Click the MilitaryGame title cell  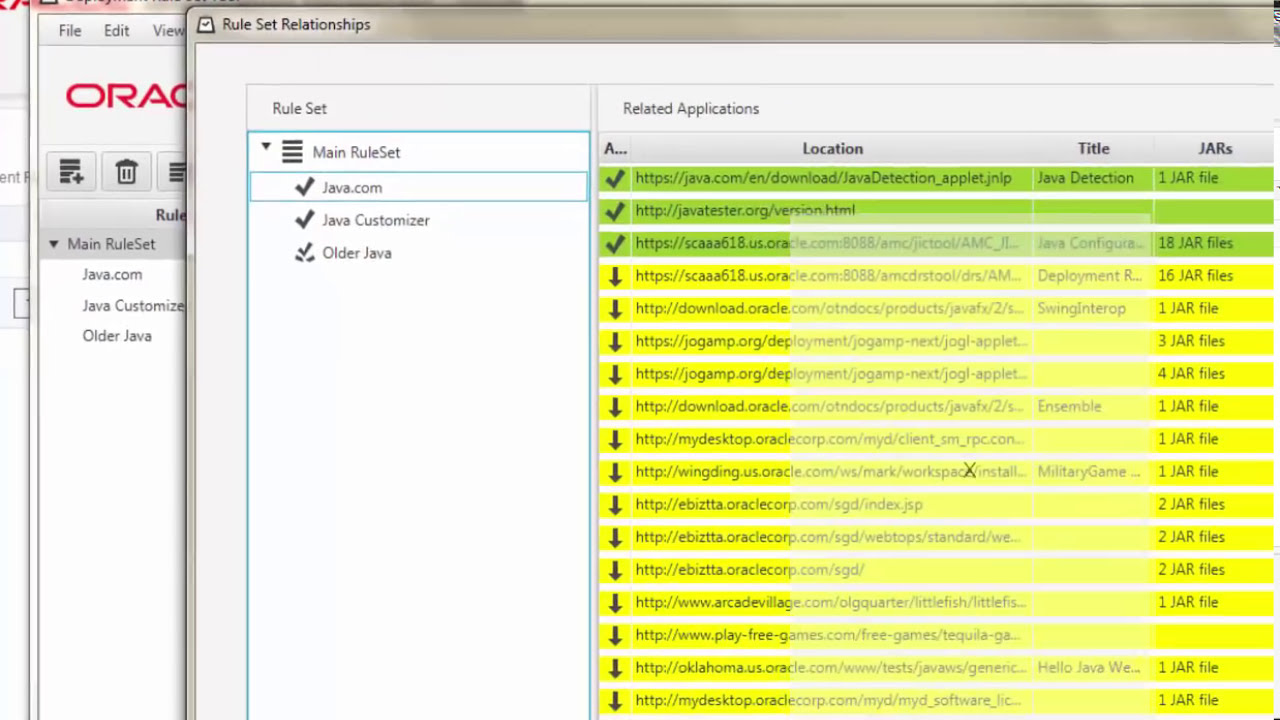(x=1088, y=472)
